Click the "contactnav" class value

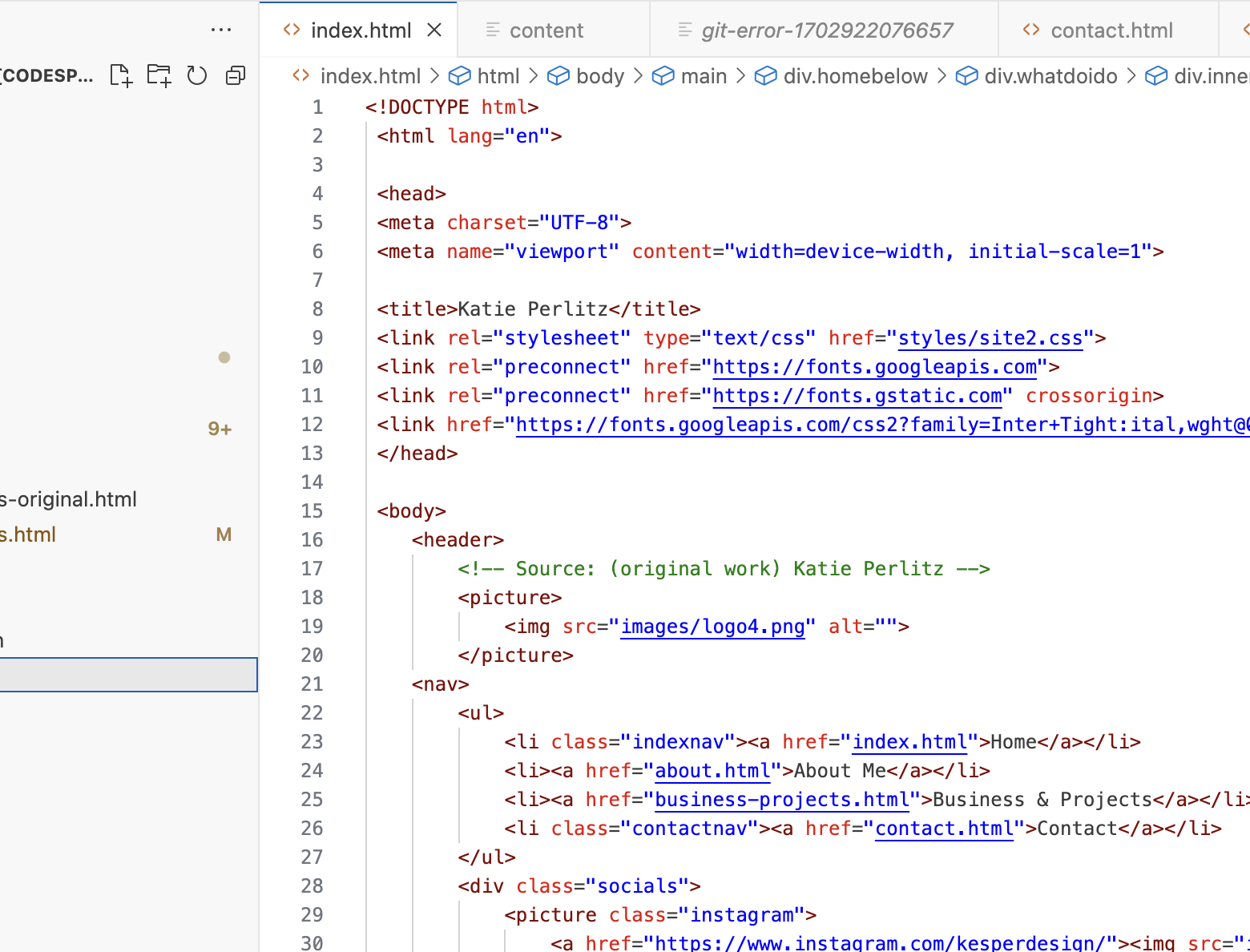(x=690, y=829)
